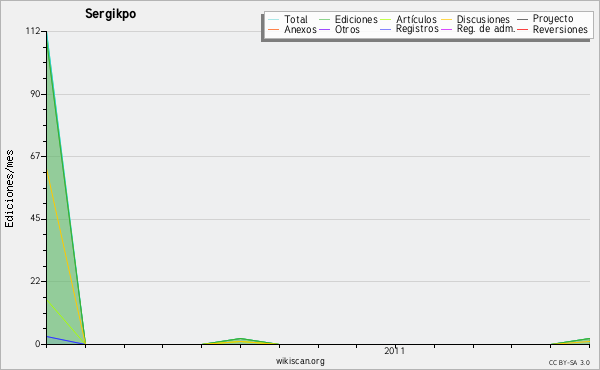This screenshot has width=600, height=370.
Task: Select the Reversiones legend label
Action: pos(560,29)
